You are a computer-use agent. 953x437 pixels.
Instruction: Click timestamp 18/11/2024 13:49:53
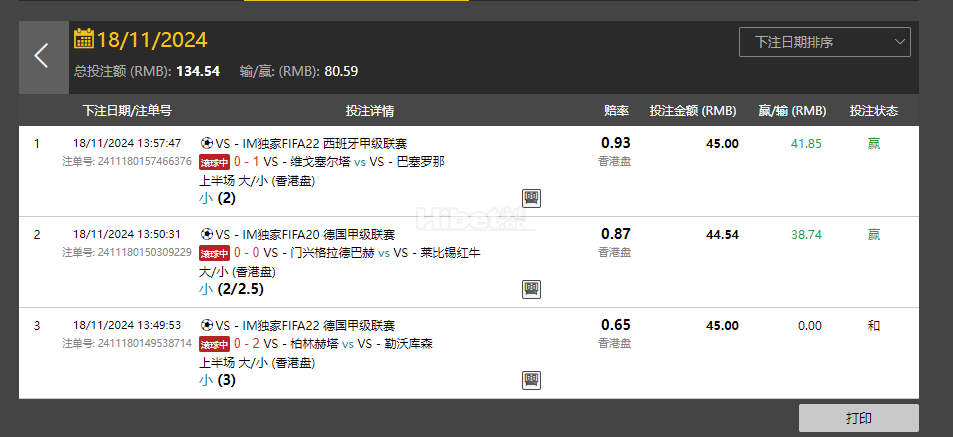[x=127, y=326]
